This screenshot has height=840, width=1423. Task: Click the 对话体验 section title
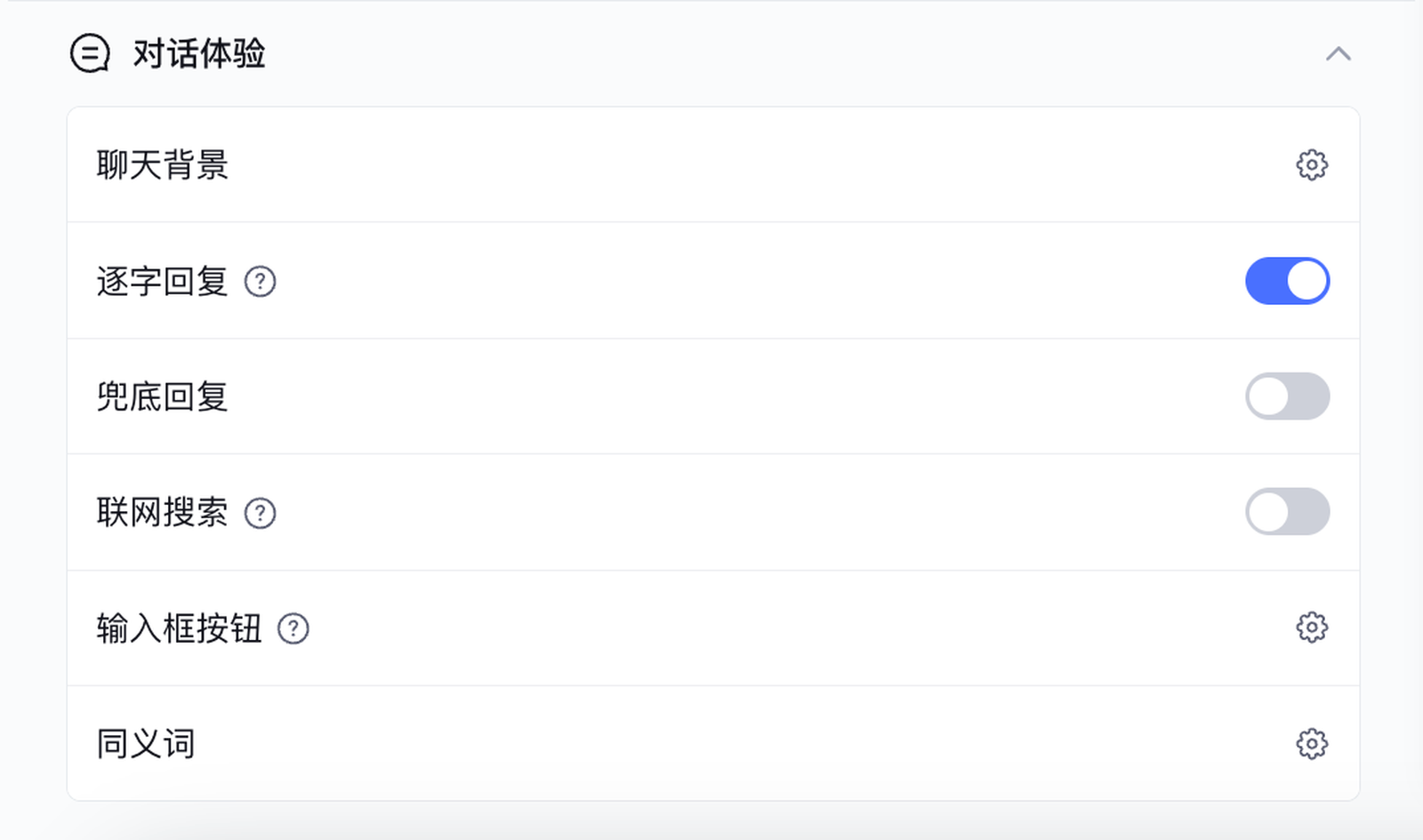[199, 53]
